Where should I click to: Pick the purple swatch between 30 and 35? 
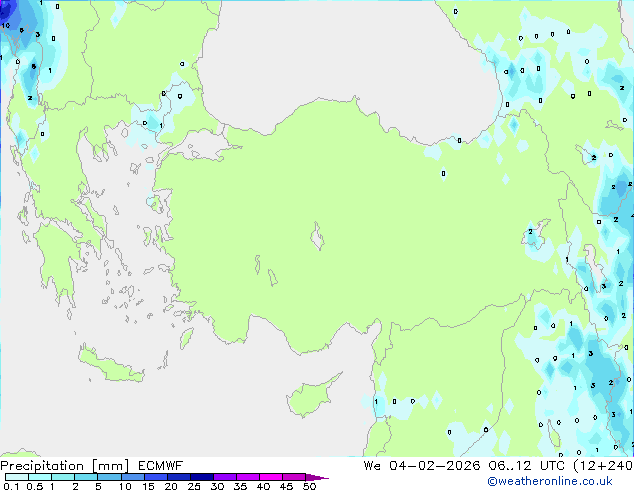(227, 478)
